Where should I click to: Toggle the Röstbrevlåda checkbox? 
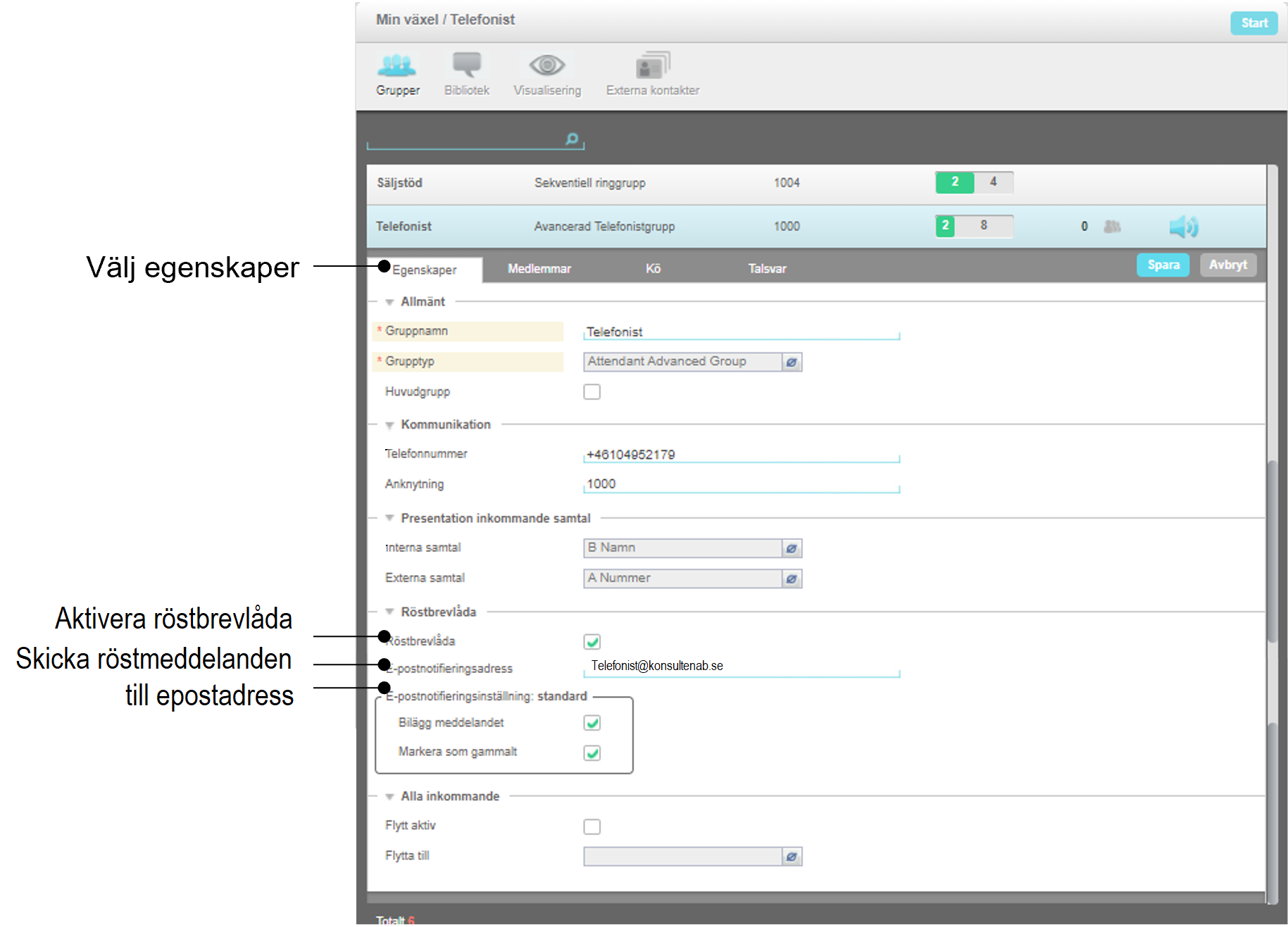[592, 642]
